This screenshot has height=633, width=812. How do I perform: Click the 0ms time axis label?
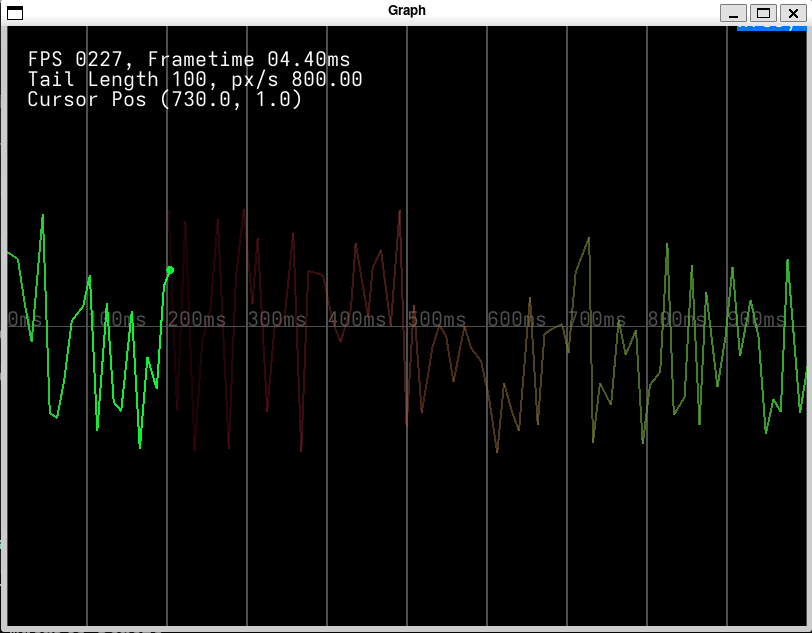tap(24, 319)
